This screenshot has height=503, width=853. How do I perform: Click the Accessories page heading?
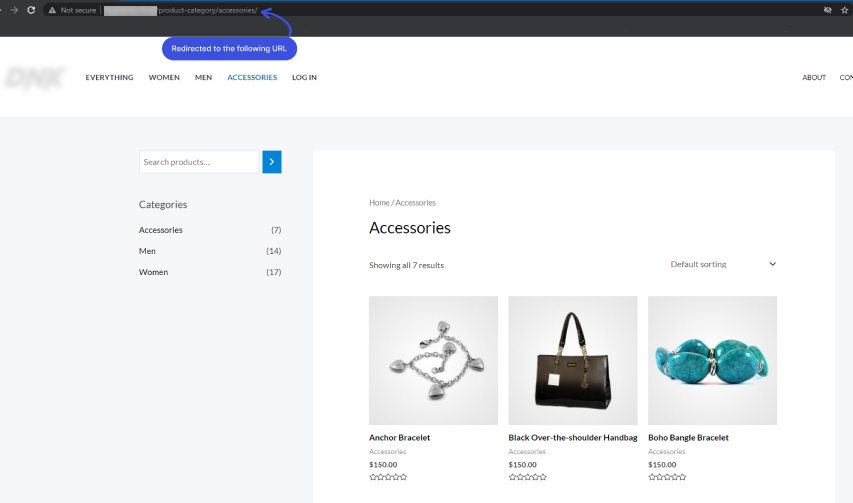click(x=410, y=228)
